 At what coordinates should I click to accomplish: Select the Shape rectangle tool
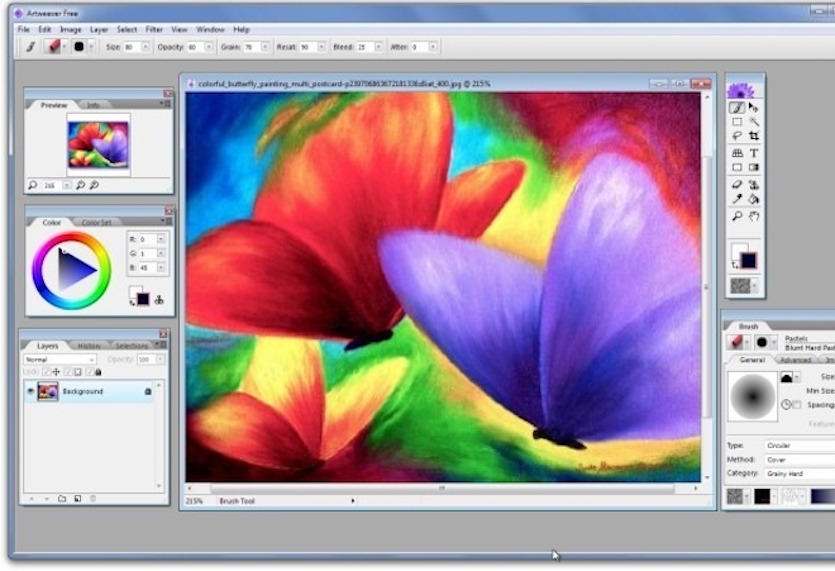[737, 167]
